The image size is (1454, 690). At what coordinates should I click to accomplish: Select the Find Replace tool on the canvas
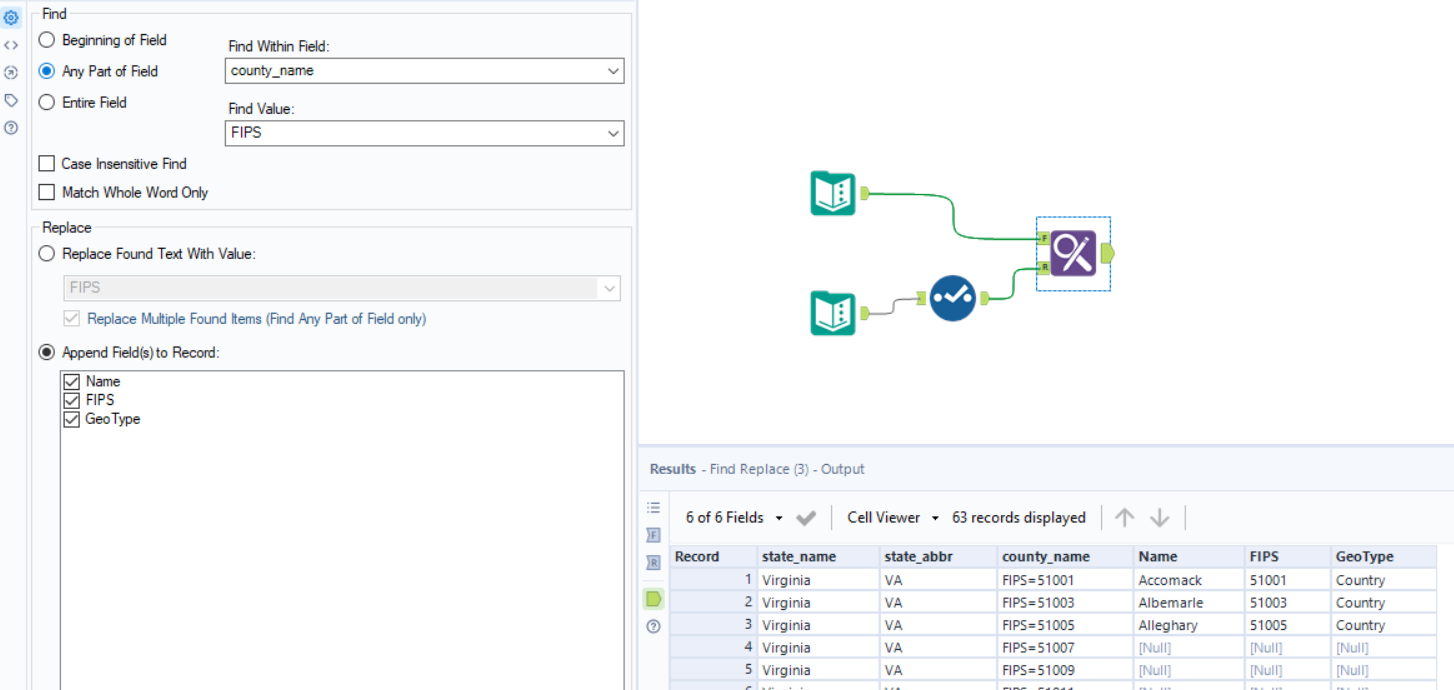[1073, 253]
